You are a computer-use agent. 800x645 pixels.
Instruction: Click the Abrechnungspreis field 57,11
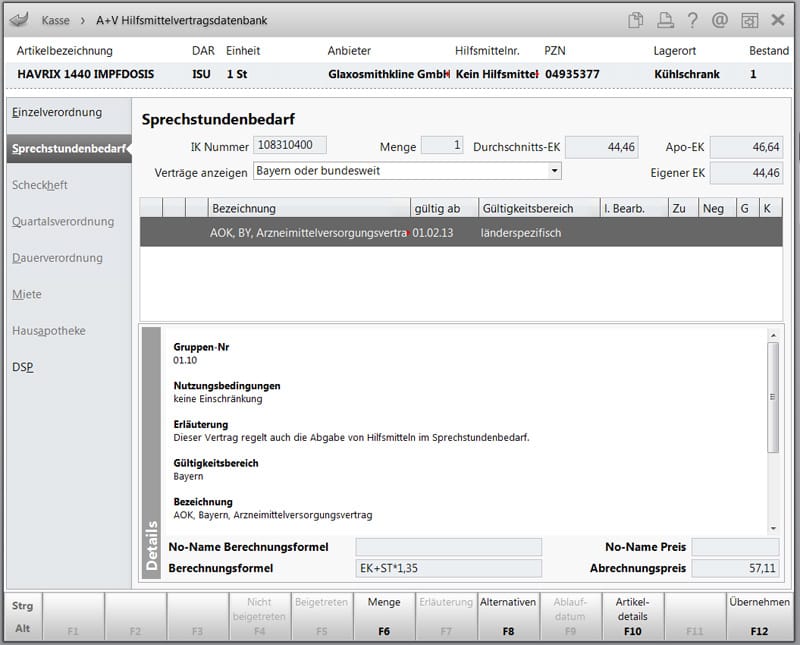point(735,568)
